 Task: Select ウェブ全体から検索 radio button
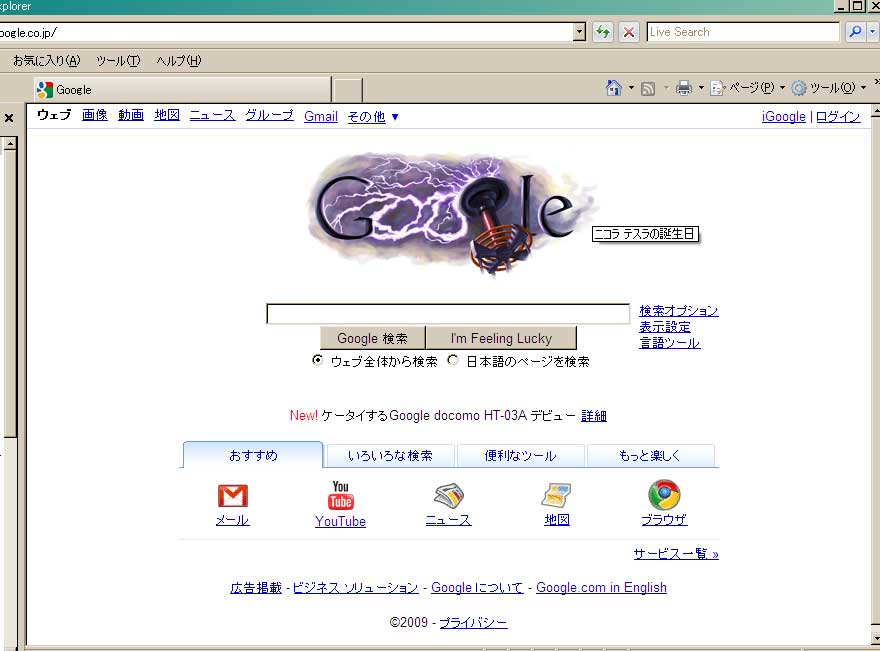[x=318, y=360]
